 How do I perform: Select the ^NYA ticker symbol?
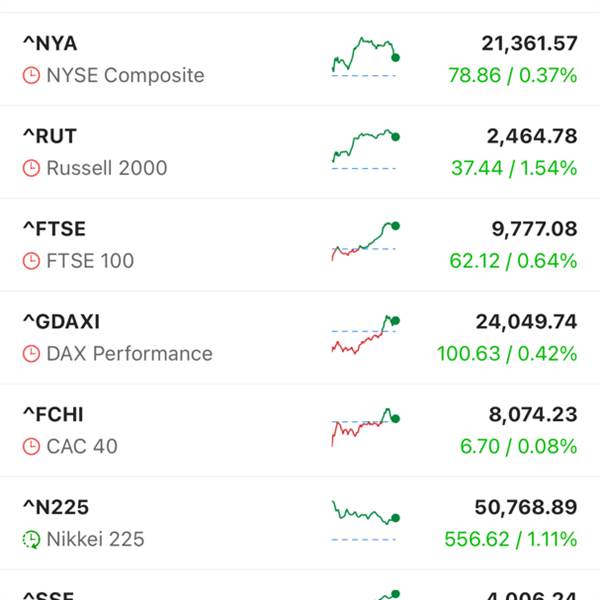(x=50, y=44)
